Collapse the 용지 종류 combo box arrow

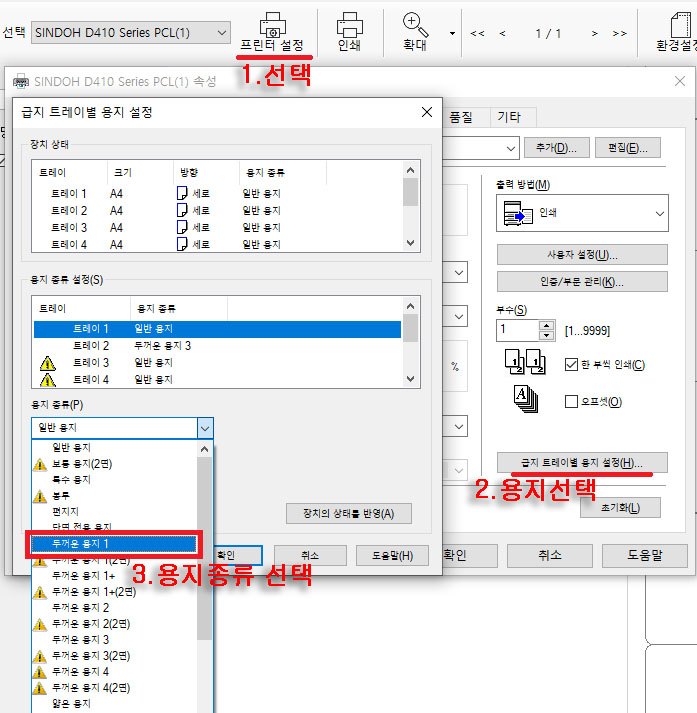204,427
